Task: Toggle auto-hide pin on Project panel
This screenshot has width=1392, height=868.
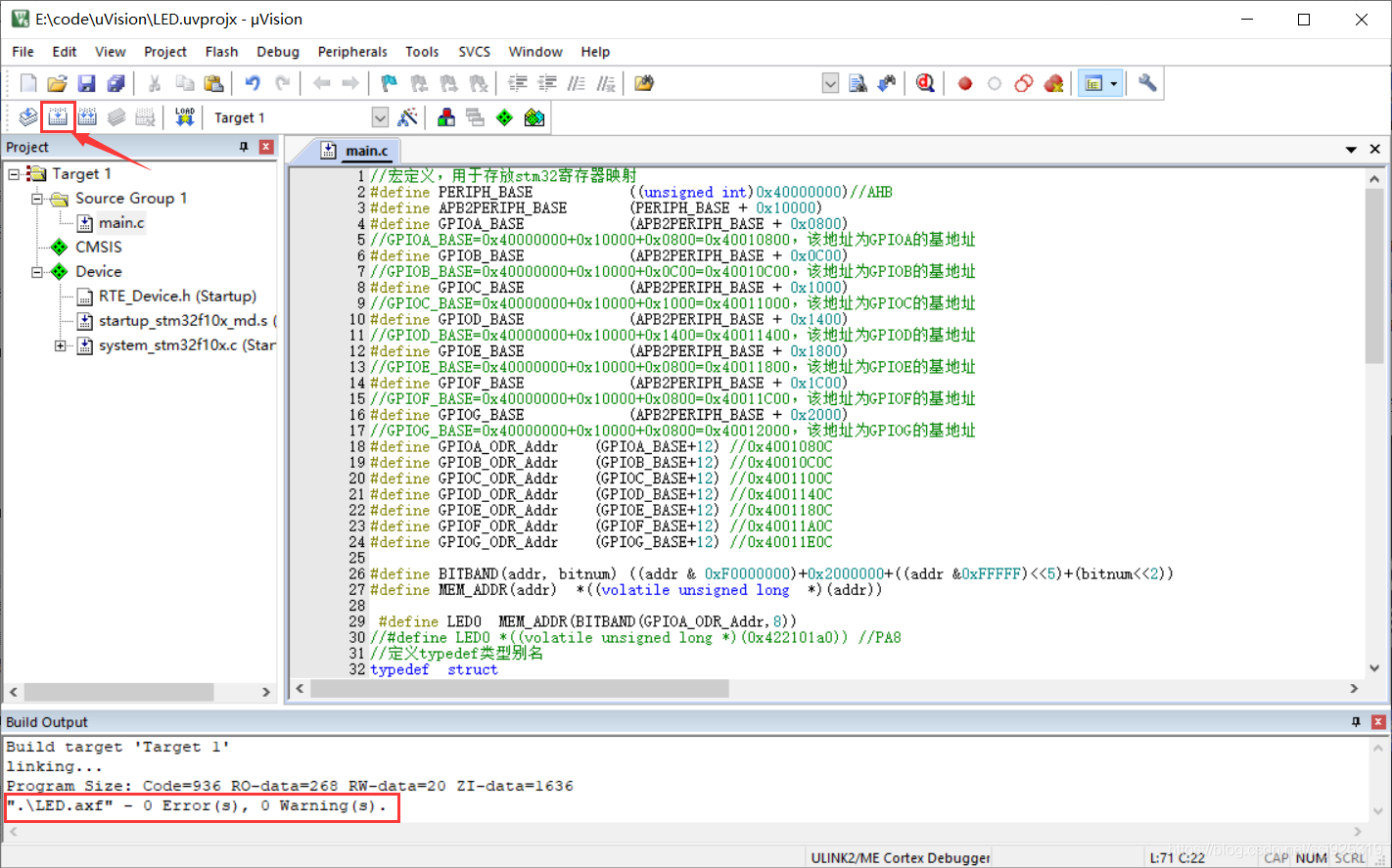Action: pyautogui.click(x=244, y=147)
